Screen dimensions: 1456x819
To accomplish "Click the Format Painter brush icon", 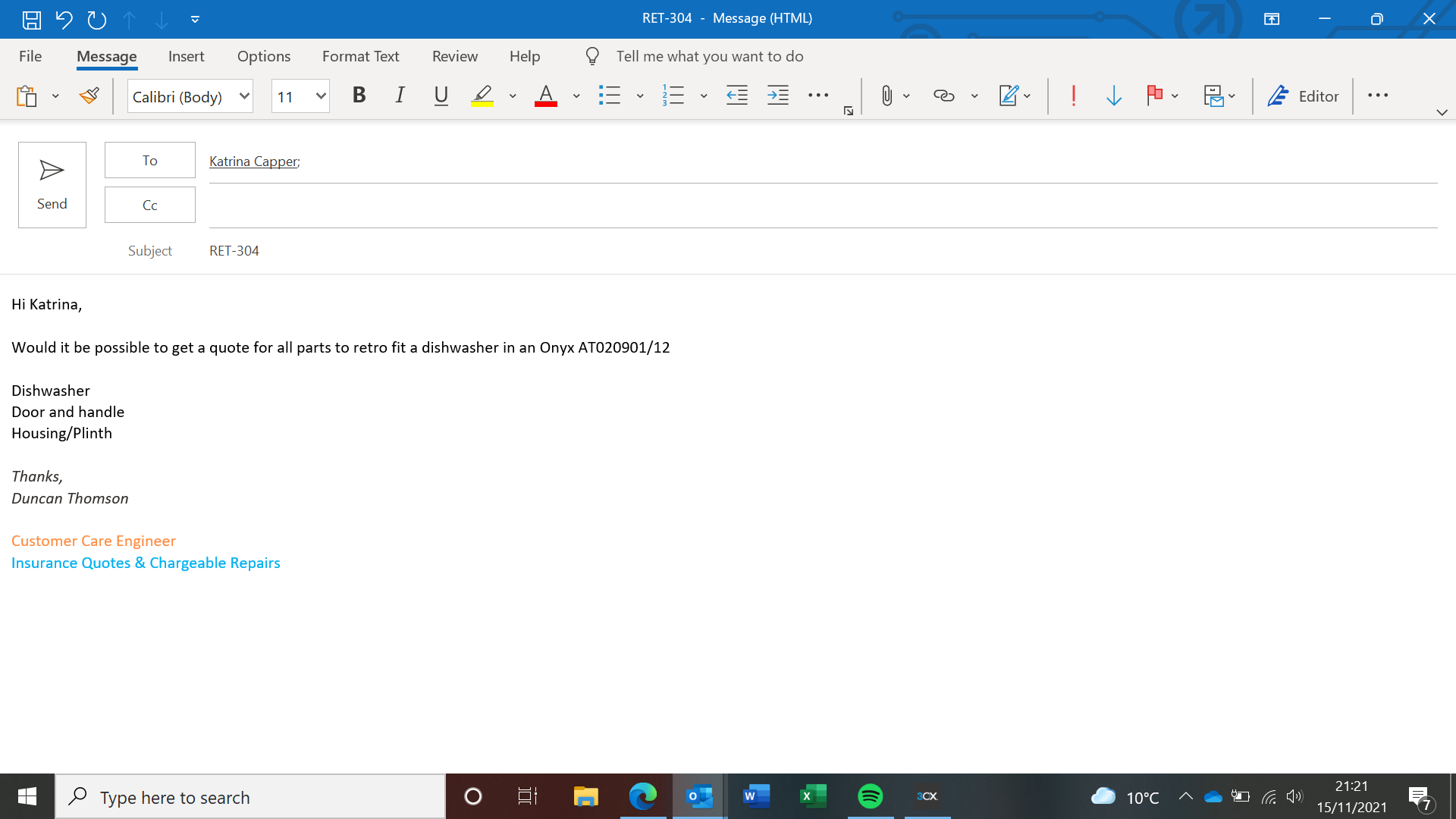I will tap(89, 96).
